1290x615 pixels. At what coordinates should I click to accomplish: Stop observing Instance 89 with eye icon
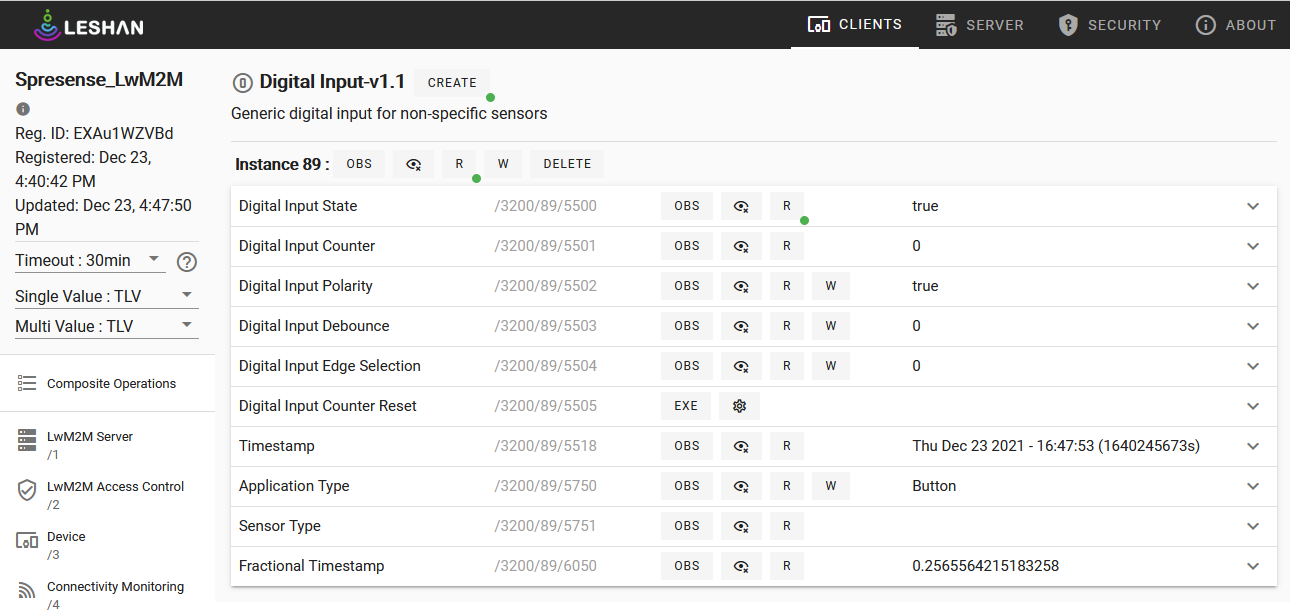tap(414, 164)
